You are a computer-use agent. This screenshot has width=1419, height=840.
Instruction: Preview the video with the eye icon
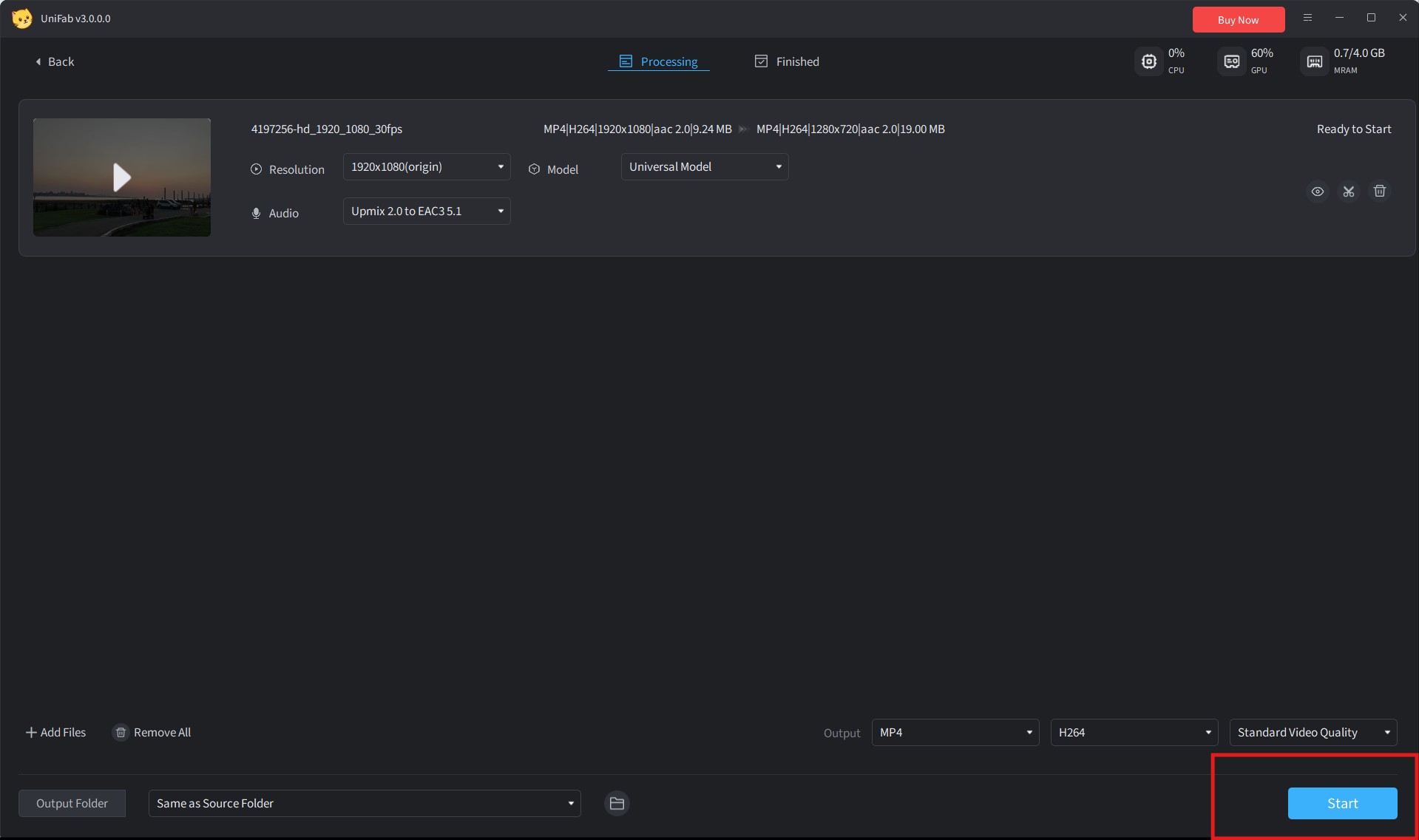pos(1318,192)
